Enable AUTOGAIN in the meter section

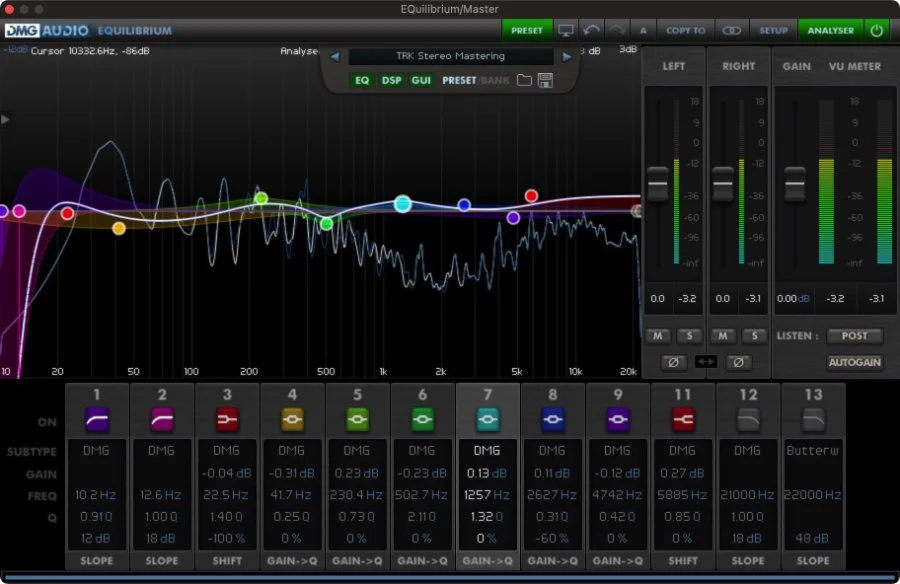(855, 362)
